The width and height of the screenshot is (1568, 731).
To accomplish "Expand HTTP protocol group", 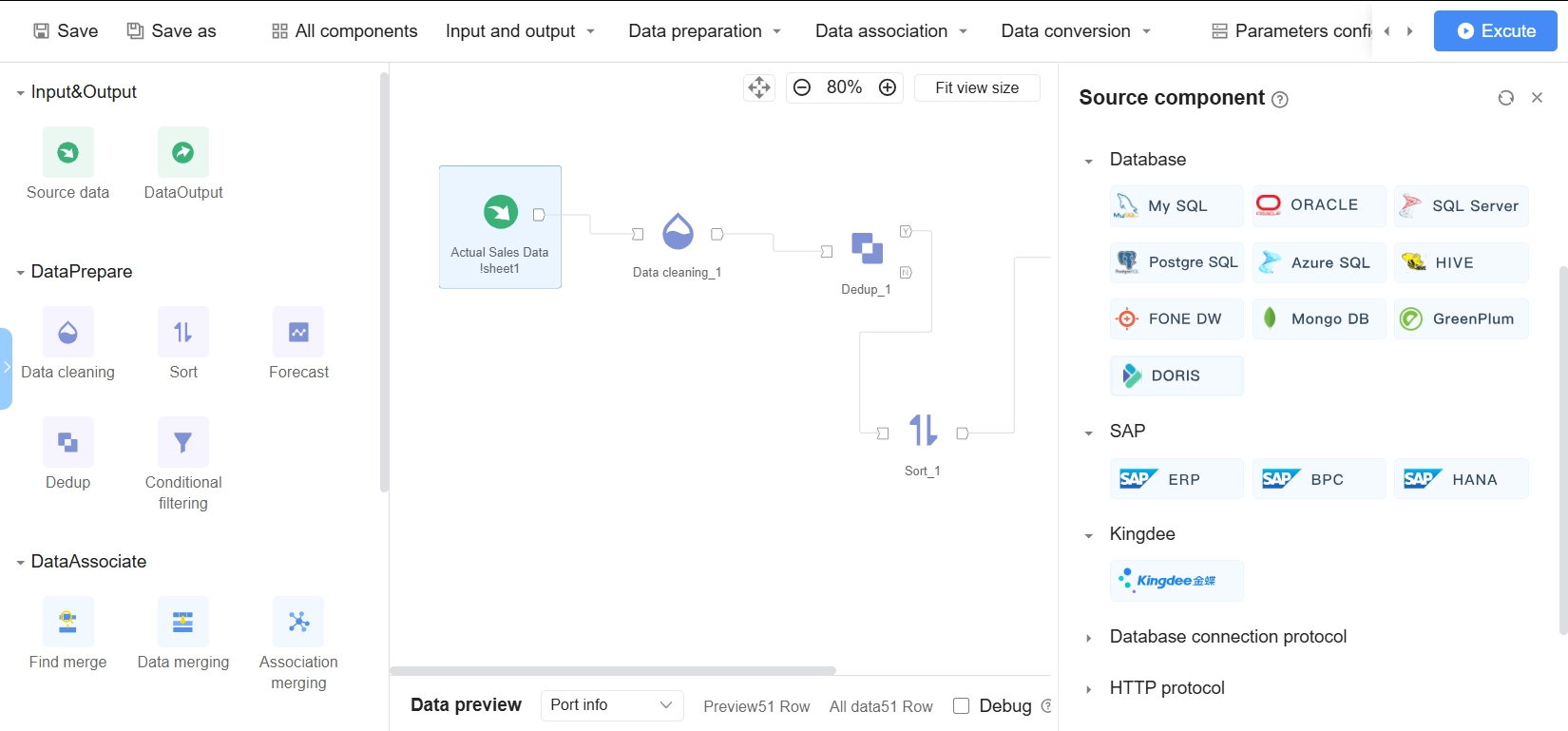I will point(1089,689).
